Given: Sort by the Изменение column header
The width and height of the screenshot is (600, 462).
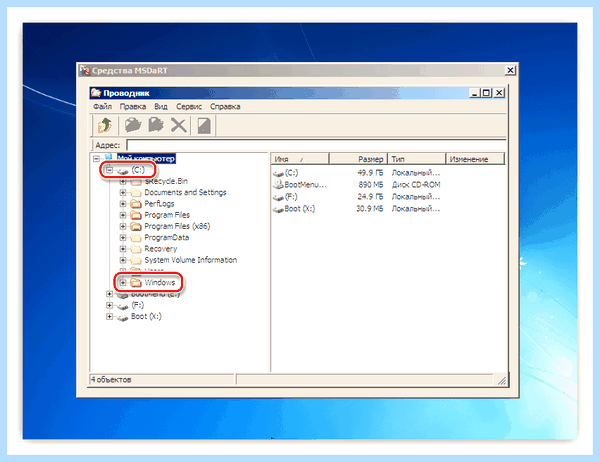Looking at the screenshot, I should point(475,159).
